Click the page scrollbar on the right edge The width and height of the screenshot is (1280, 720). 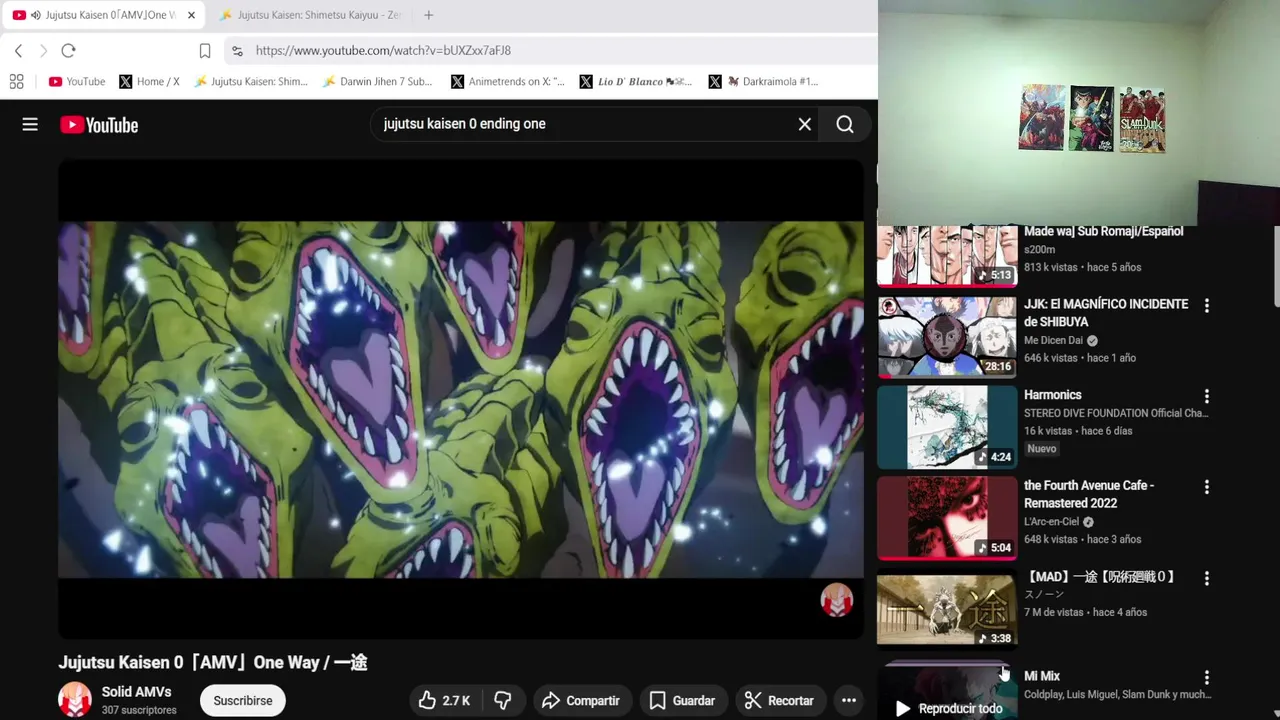click(1275, 266)
